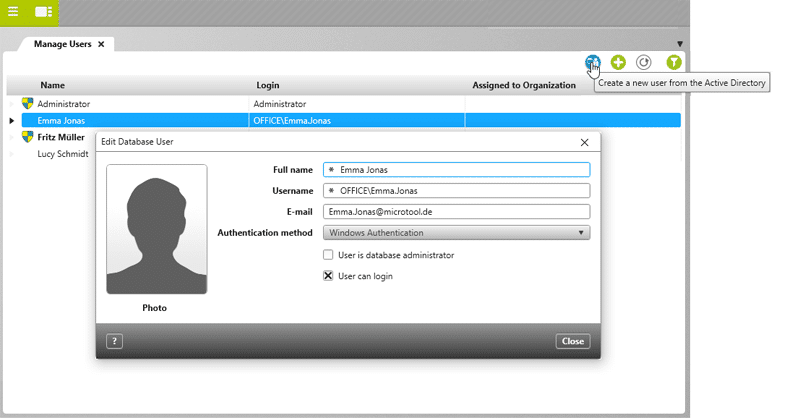Open the hamburger menu in the green bar

tap(13, 12)
